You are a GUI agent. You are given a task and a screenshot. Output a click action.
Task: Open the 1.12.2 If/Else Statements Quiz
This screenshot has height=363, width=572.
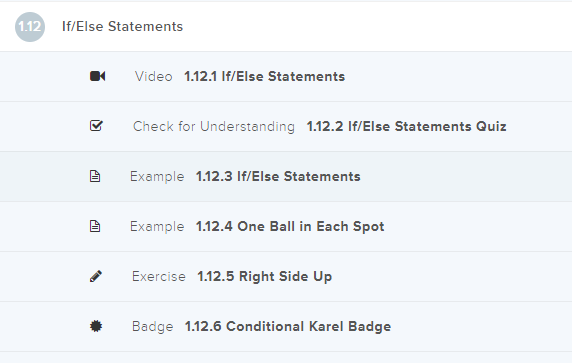coord(406,127)
